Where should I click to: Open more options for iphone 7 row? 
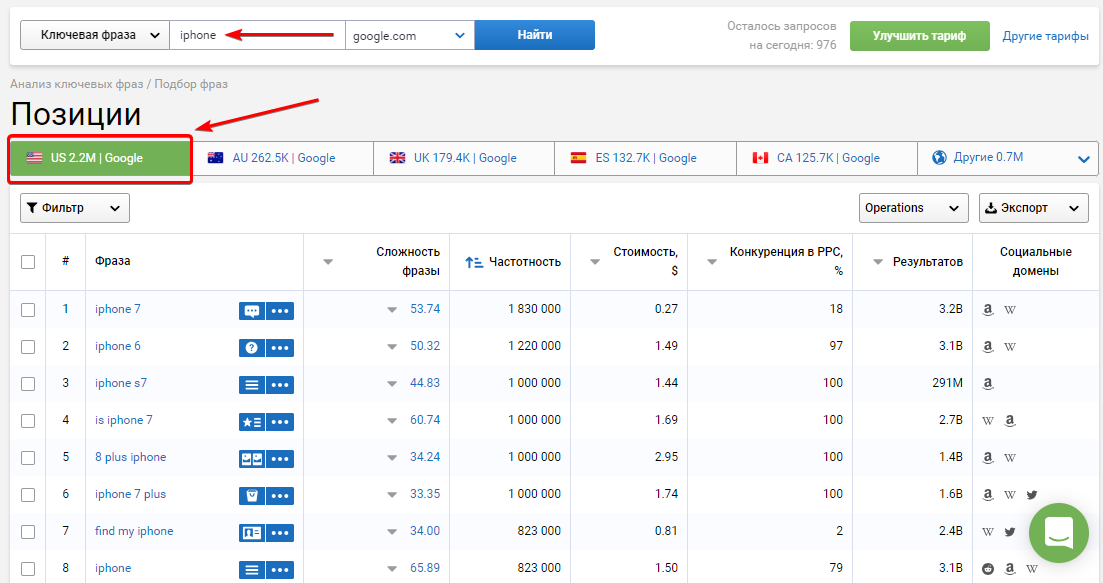[x=280, y=311]
